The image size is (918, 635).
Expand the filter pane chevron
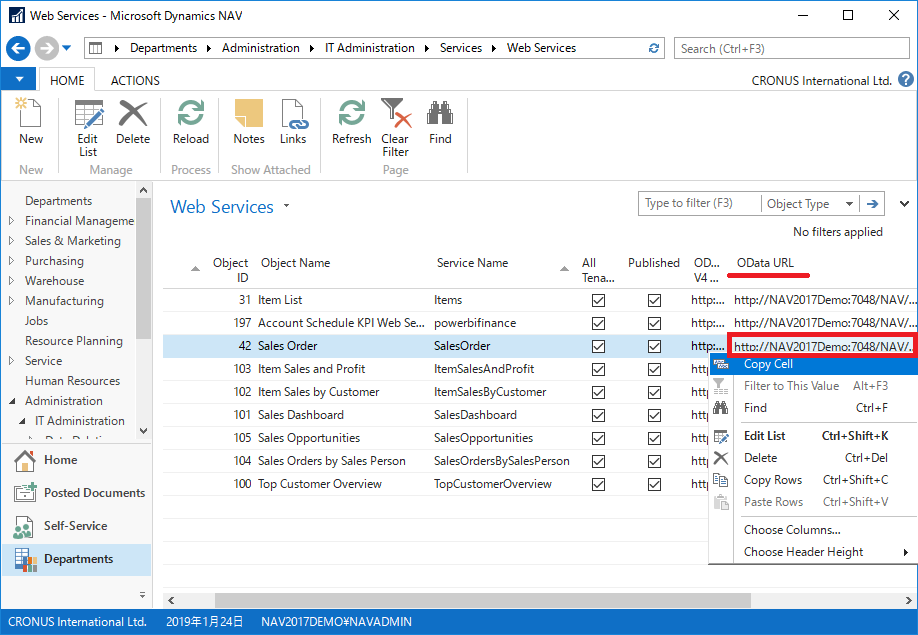pos(905,204)
